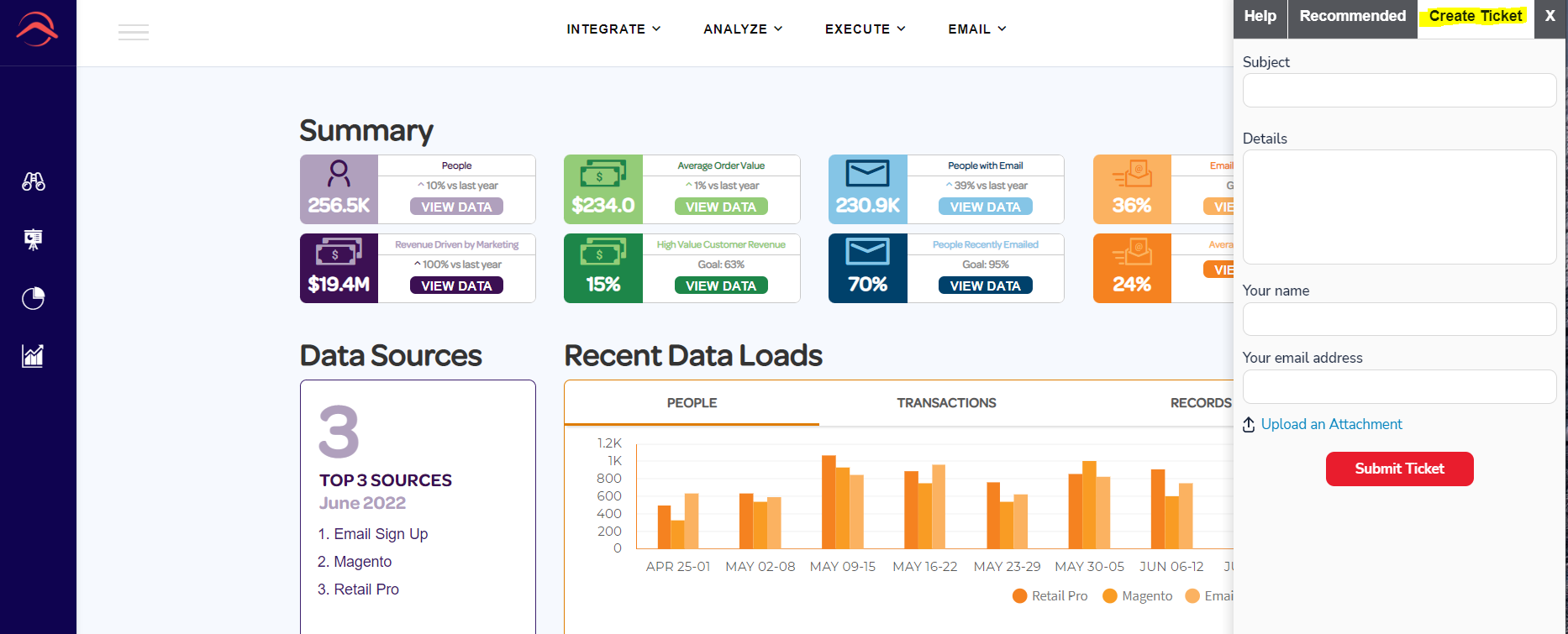Toggle Magento legend color dot
The height and width of the screenshot is (634, 1568).
pyautogui.click(x=1109, y=596)
